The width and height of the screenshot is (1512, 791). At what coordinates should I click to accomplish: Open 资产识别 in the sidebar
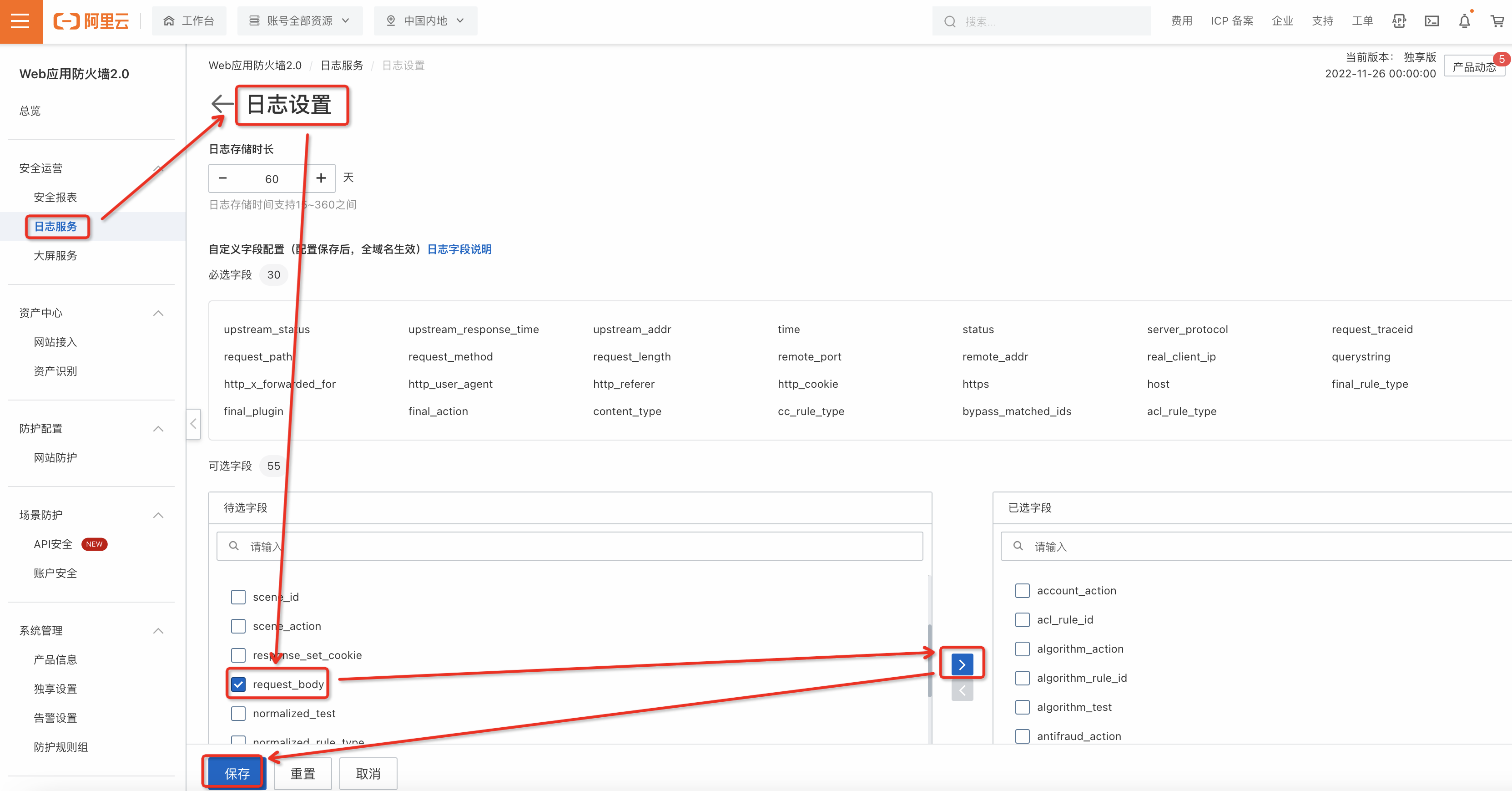[55, 371]
